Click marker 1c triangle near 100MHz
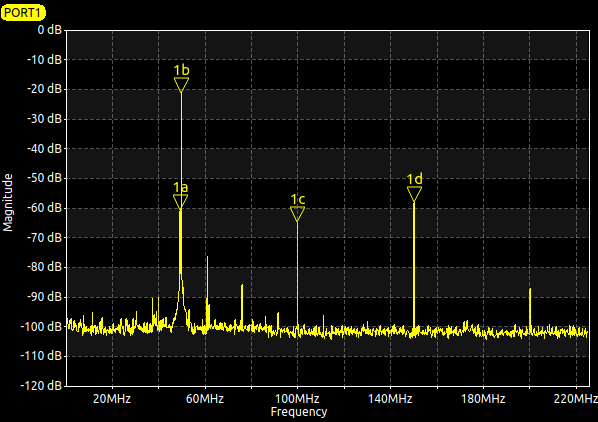Image resolution: width=598 pixels, height=422 pixels. (x=297, y=214)
